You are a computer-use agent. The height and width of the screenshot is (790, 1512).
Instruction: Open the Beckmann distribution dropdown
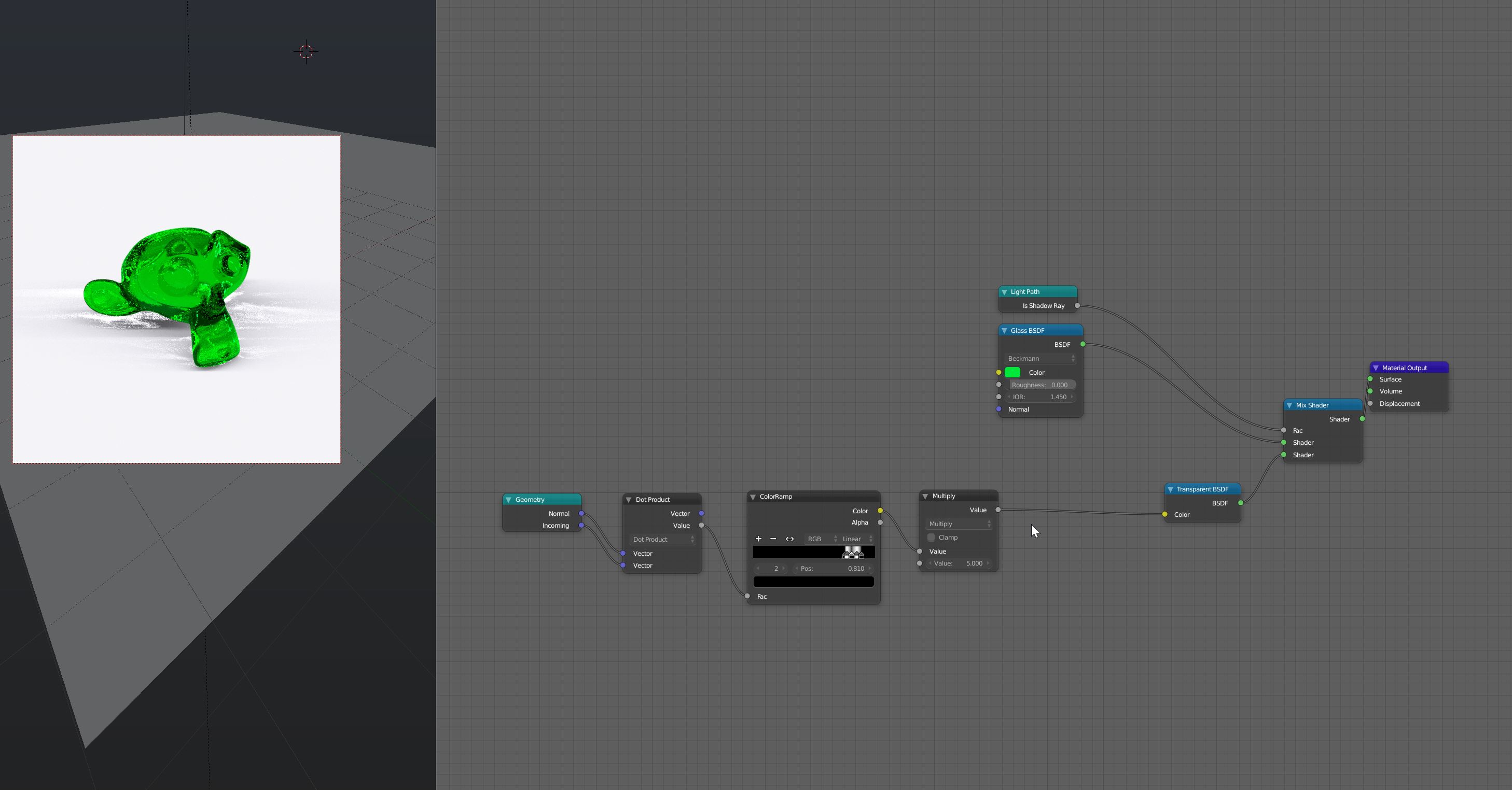[x=1040, y=358]
